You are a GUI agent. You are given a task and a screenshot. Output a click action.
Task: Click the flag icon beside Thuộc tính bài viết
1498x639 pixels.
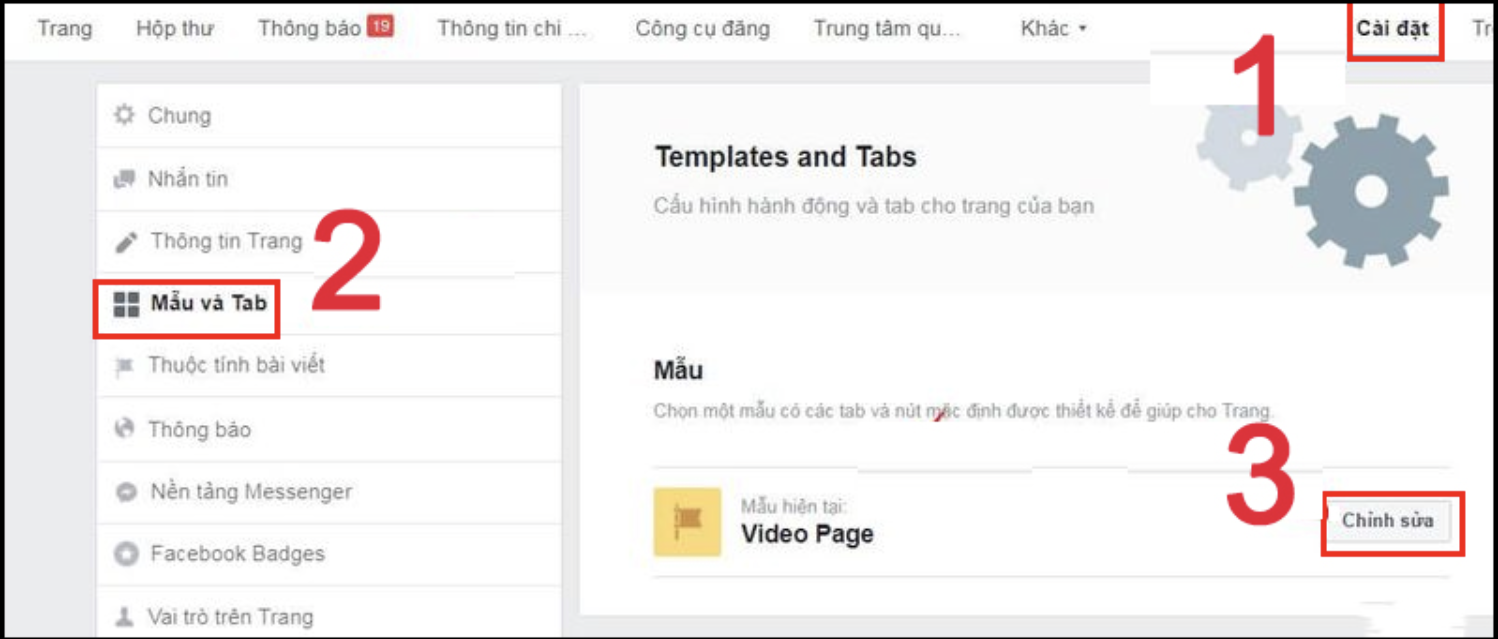[126, 366]
